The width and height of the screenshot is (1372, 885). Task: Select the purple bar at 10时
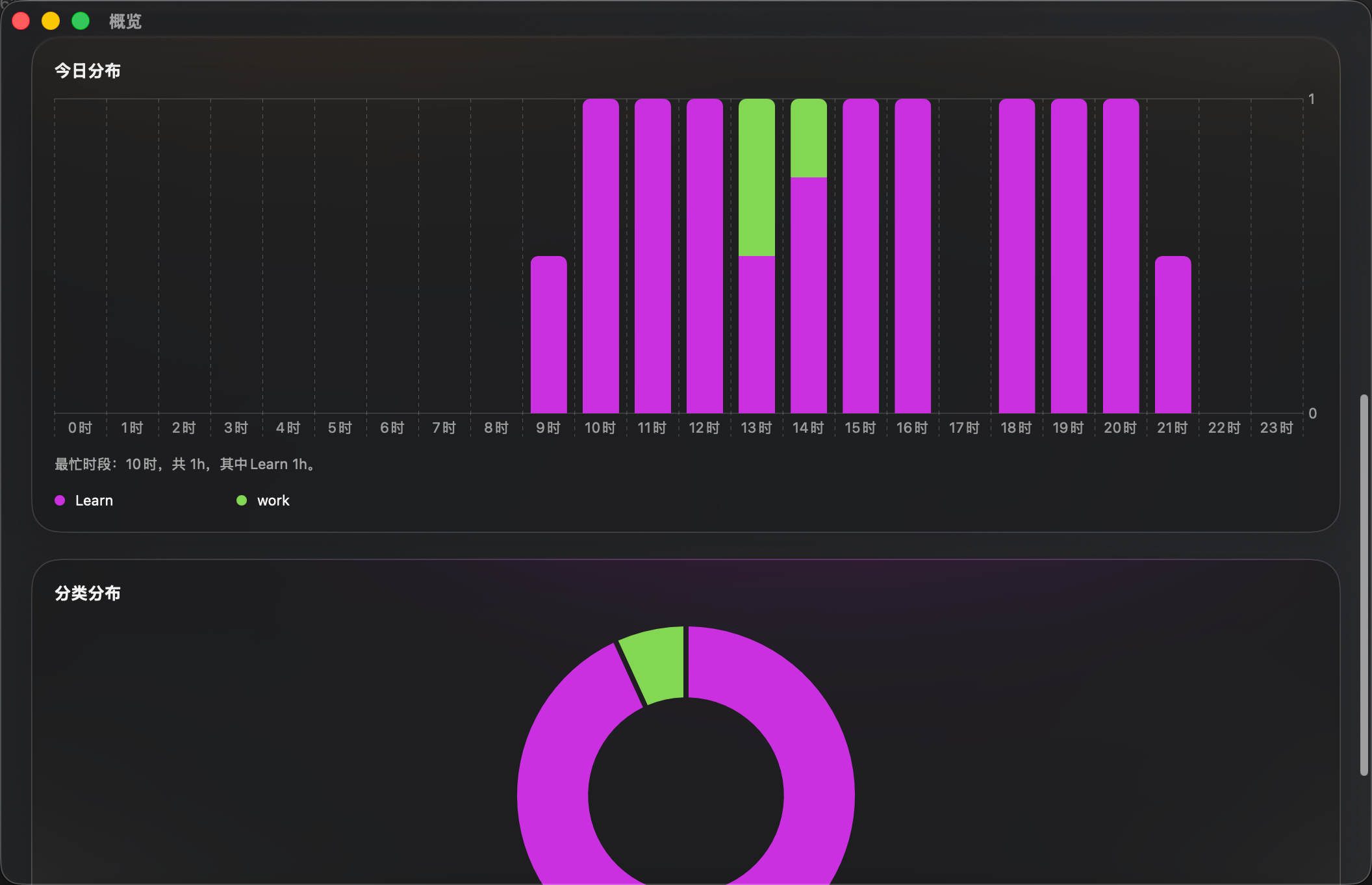(601, 256)
